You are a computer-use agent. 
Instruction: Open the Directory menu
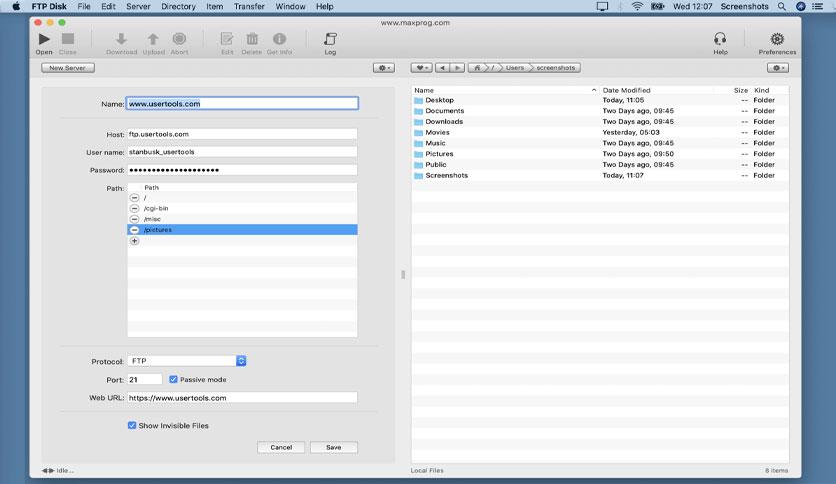[178, 6]
